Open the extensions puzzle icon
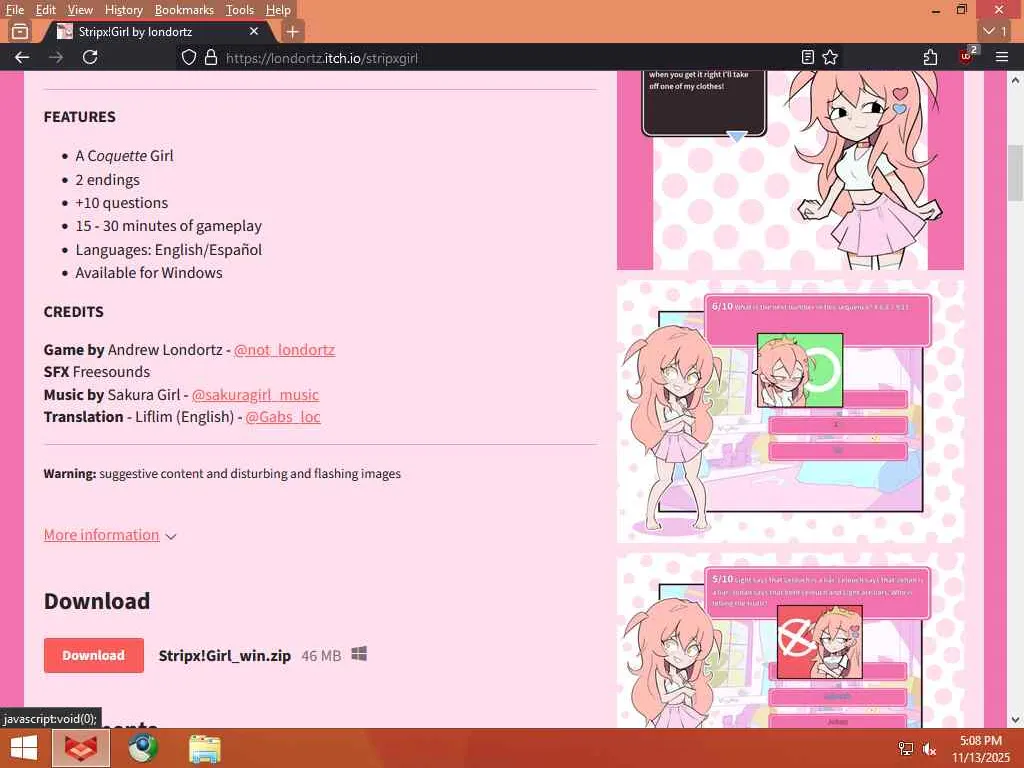 click(x=931, y=57)
